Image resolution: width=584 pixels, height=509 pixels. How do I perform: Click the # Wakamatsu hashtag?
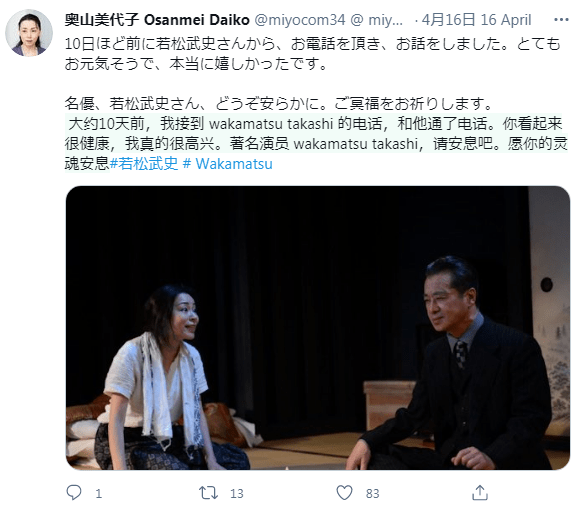pyautogui.click(x=228, y=163)
